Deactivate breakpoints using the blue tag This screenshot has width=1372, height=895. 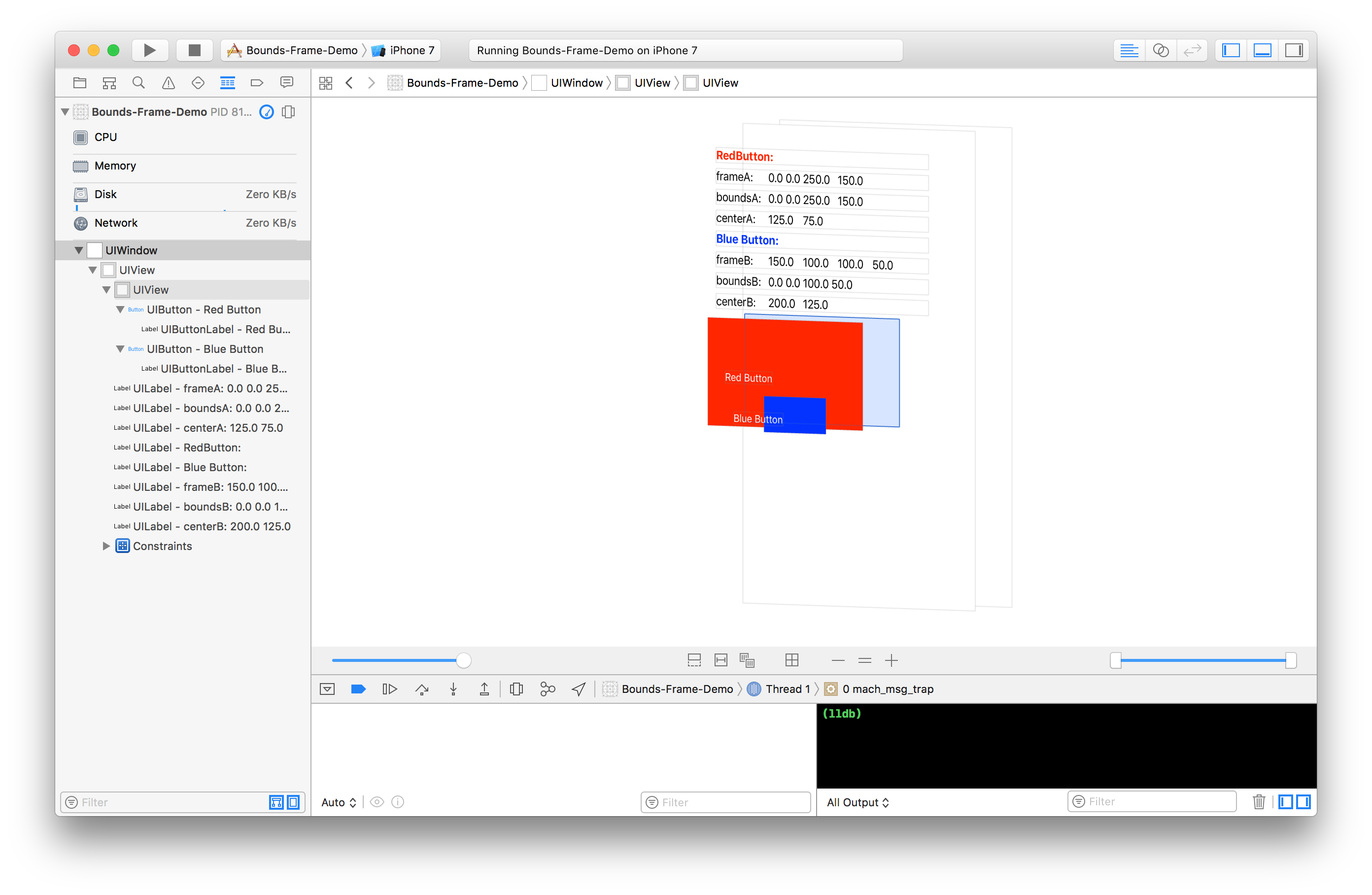[x=359, y=689]
